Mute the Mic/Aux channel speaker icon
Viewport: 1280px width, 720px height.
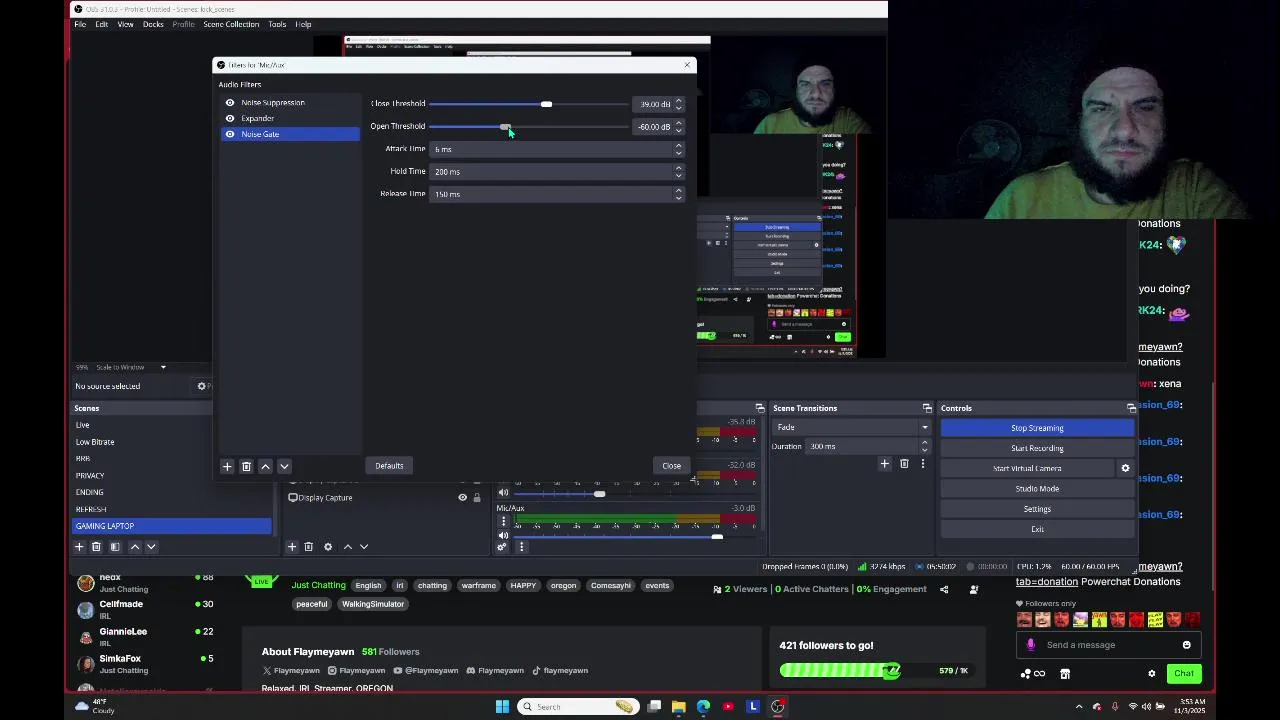pyautogui.click(x=503, y=535)
